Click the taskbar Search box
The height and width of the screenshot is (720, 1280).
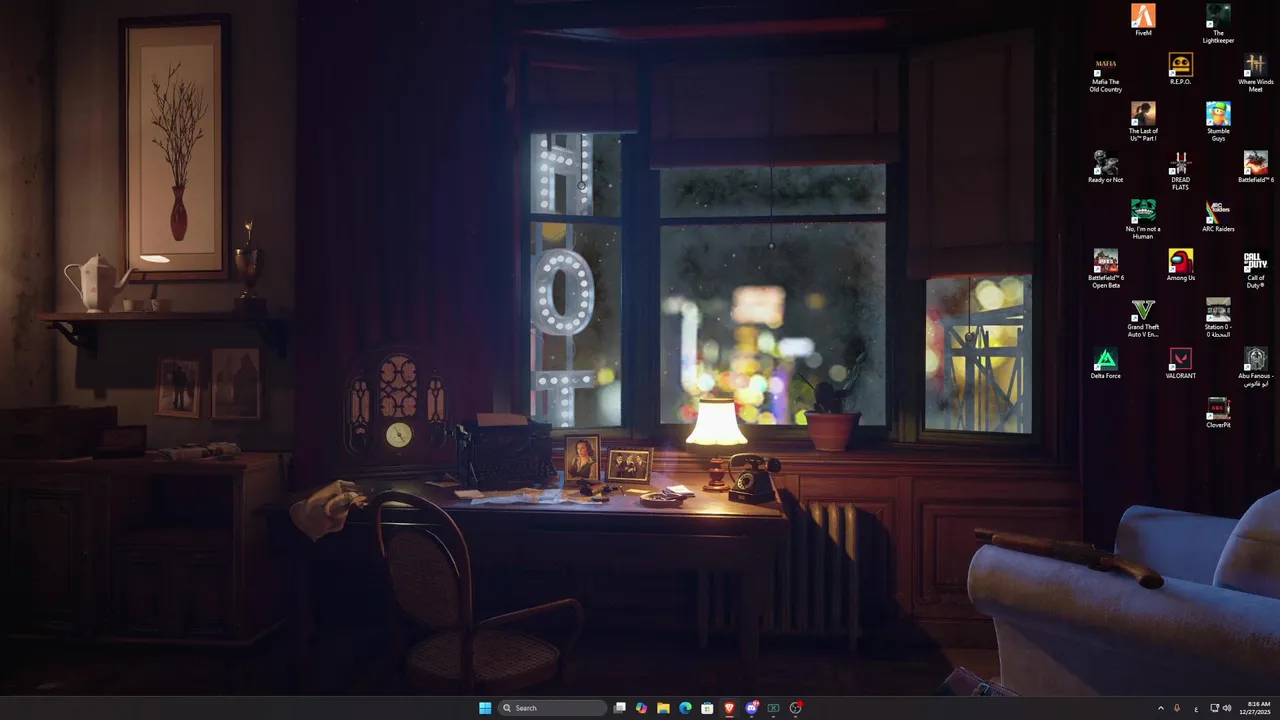pos(552,708)
